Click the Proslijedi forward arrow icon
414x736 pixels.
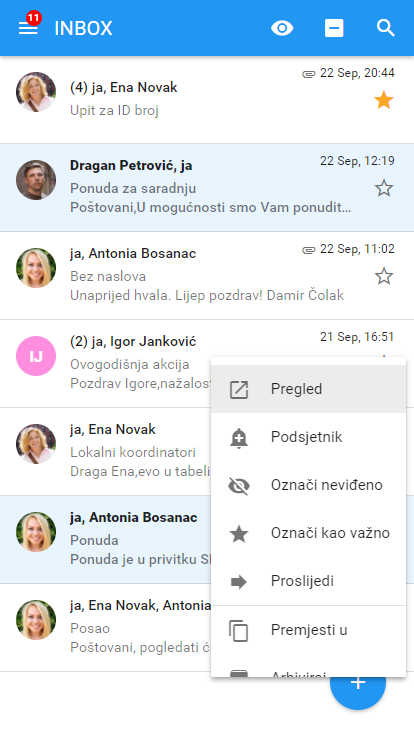coord(239,582)
